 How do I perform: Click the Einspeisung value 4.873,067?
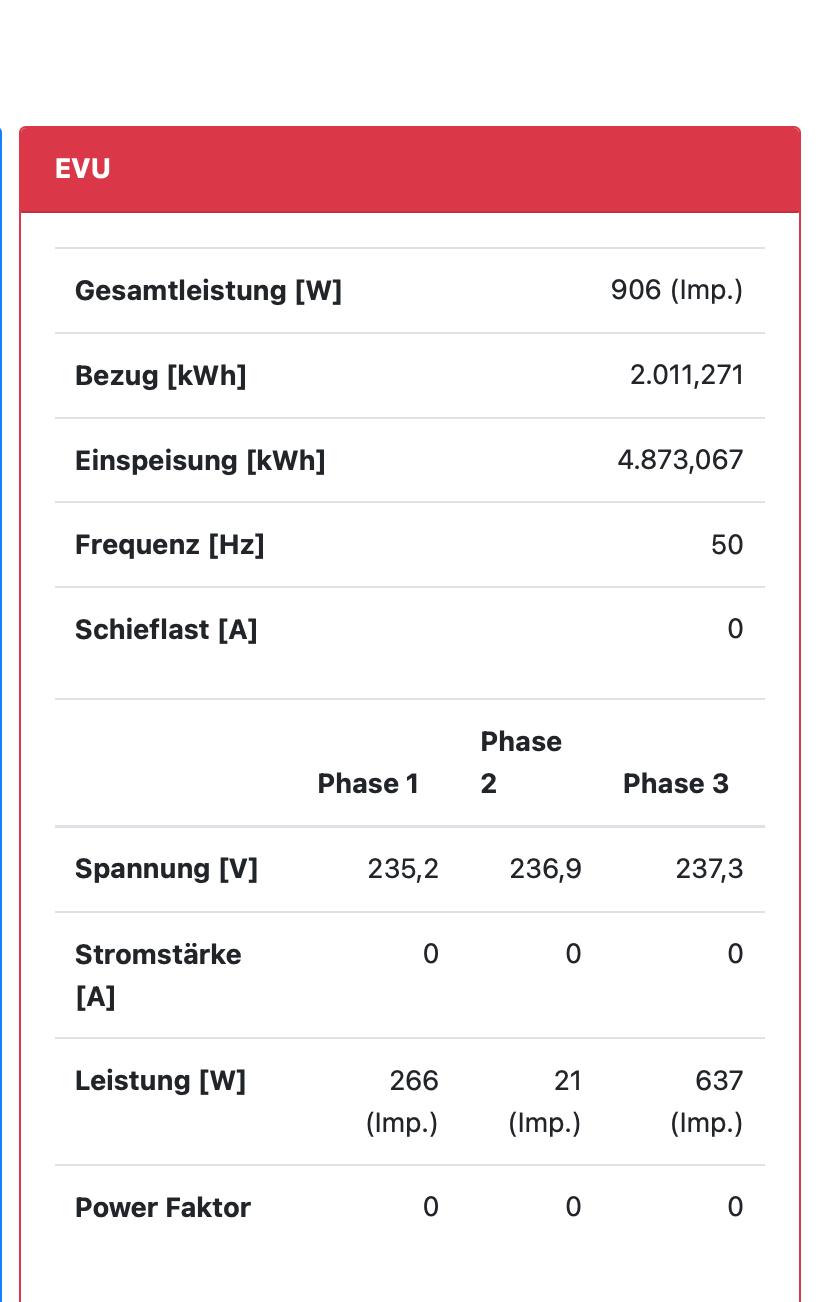tap(680, 461)
